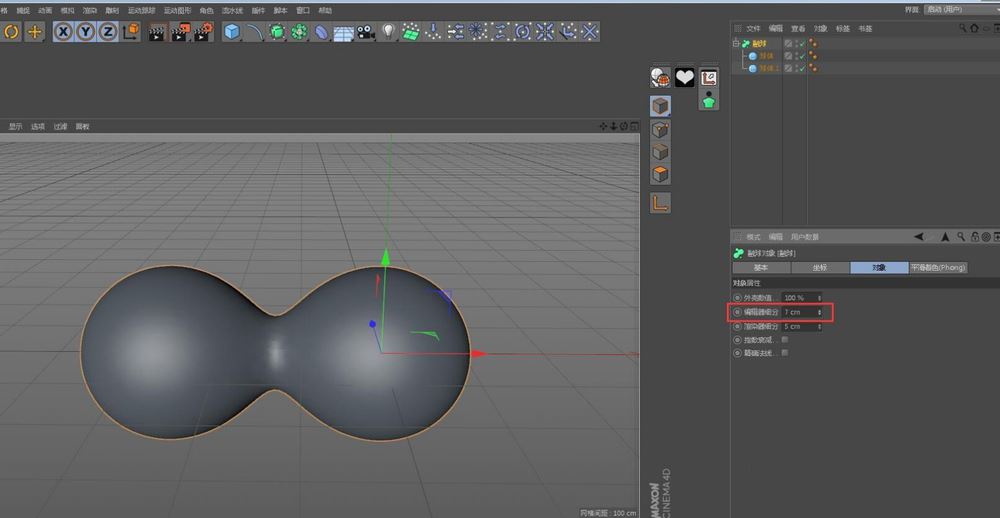The width and height of the screenshot is (1000, 518).
Task: Click the Z-axis lock icon
Action: [x=107, y=32]
